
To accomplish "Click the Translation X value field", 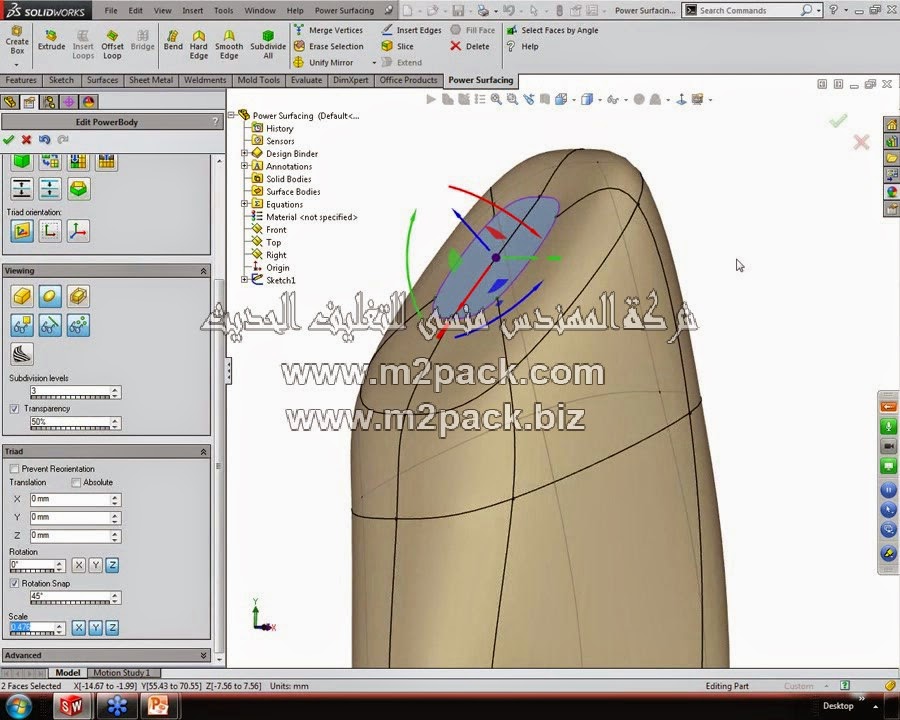I will [x=70, y=499].
